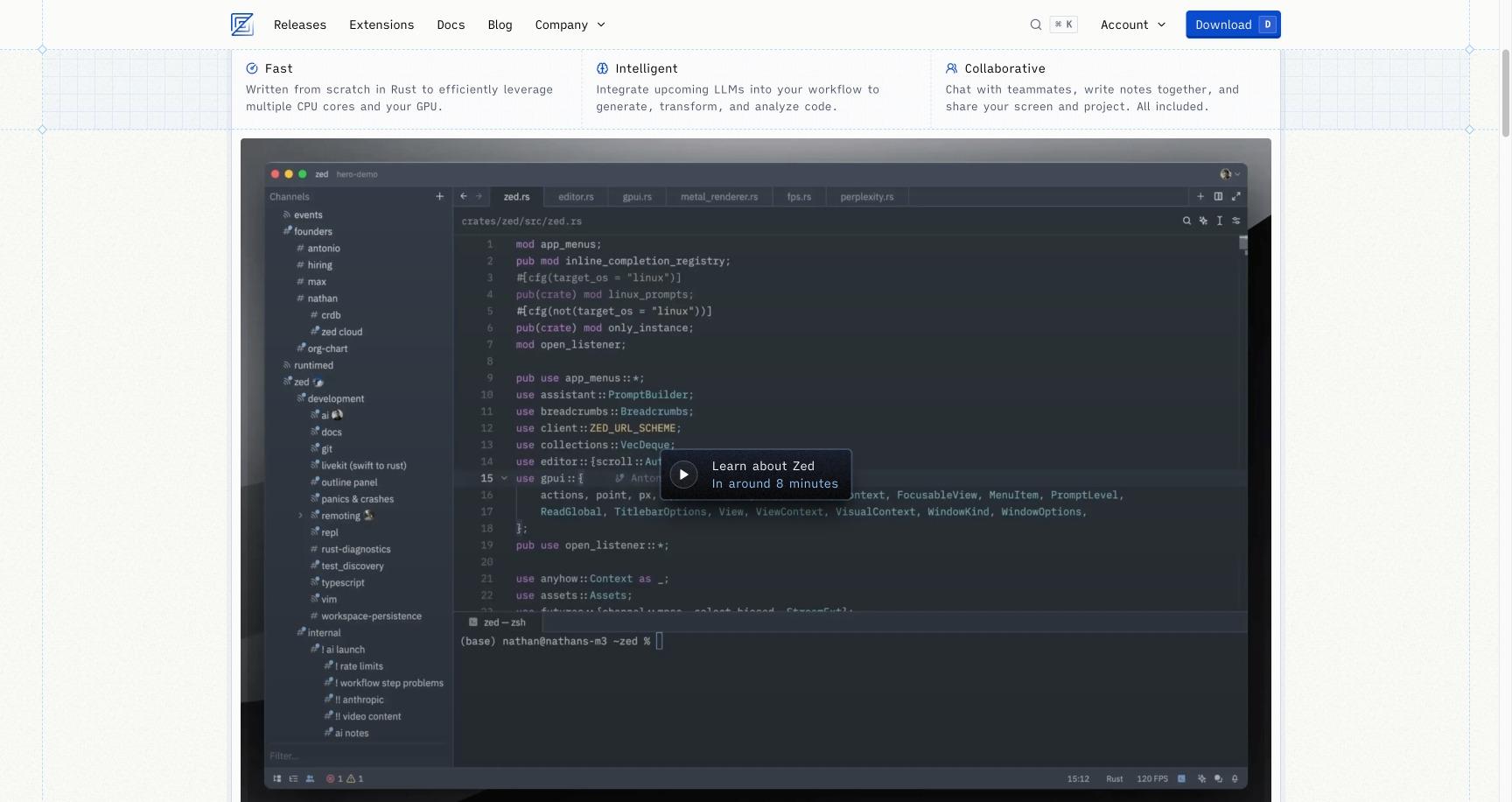This screenshot has width=1512, height=802.
Task: Click the split pane icon in the editor
Action: coord(1218,197)
